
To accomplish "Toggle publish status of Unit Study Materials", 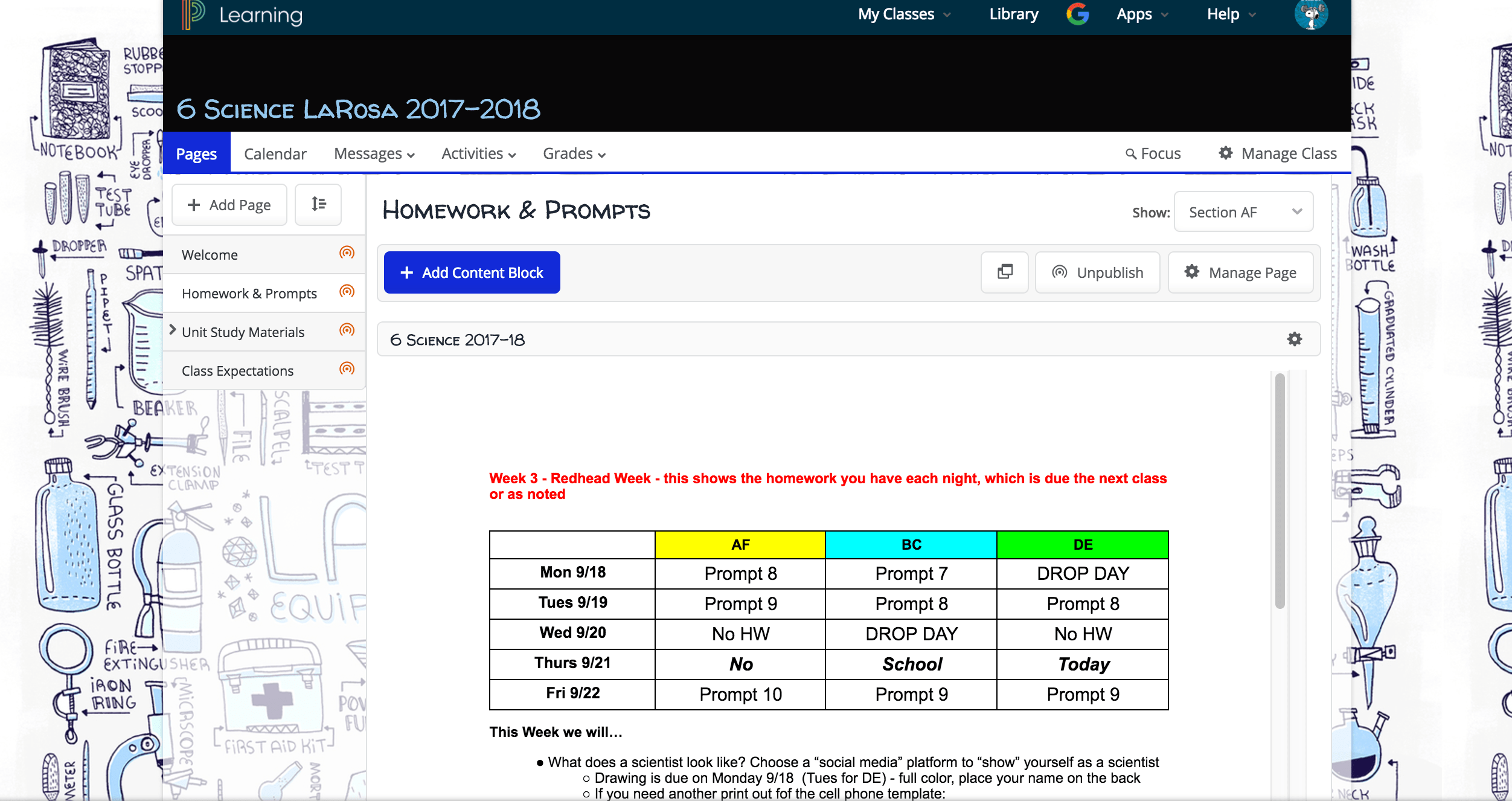I will (347, 330).
